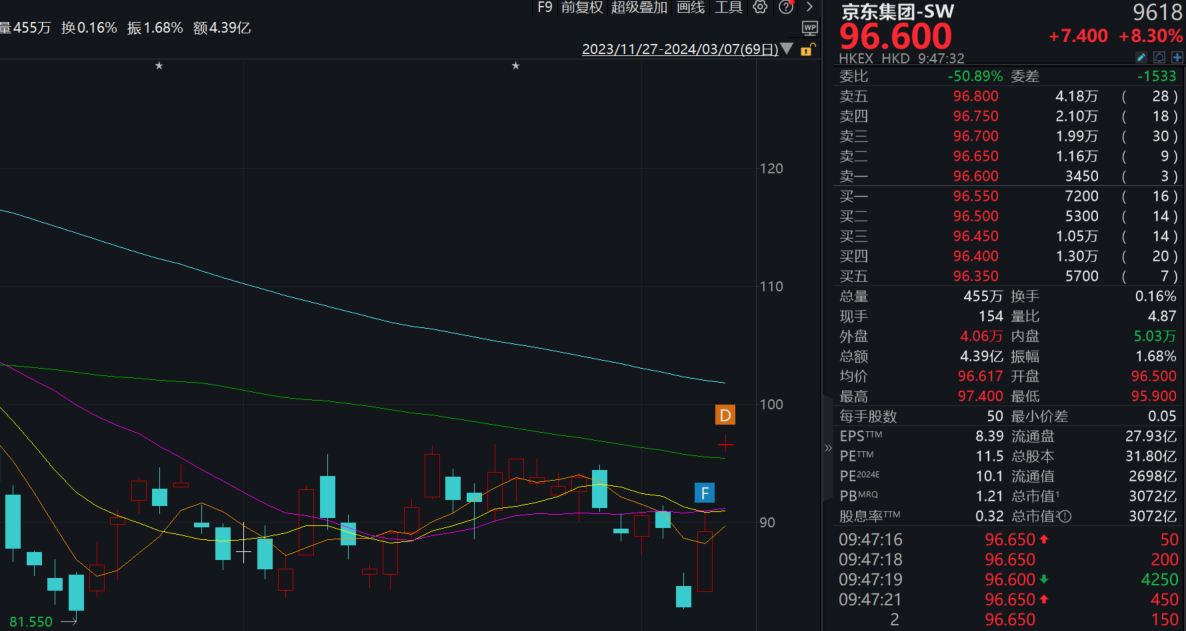Click the percent change +8.30%
Viewport: 1186px width, 631px height.
(x=1150, y=36)
